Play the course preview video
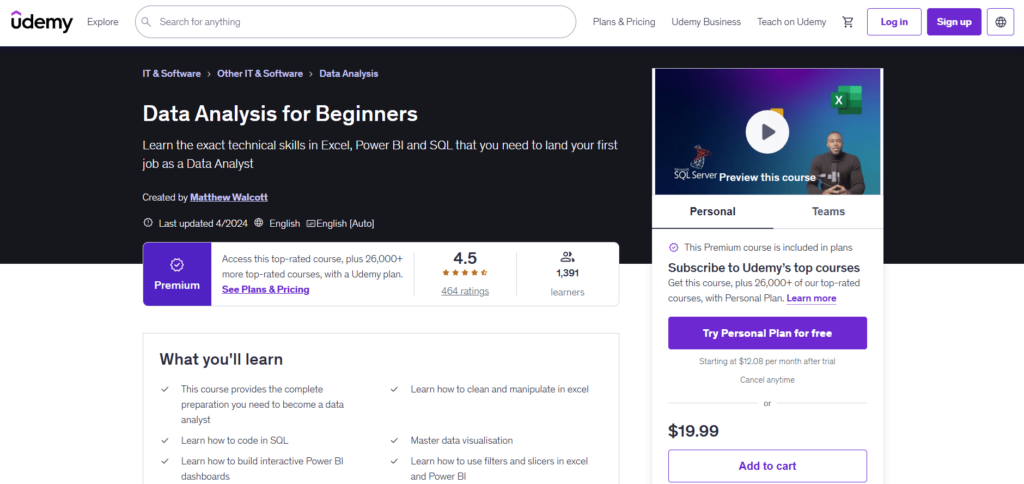The width and height of the screenshot is (1024, 484). (x=767, y=131)
